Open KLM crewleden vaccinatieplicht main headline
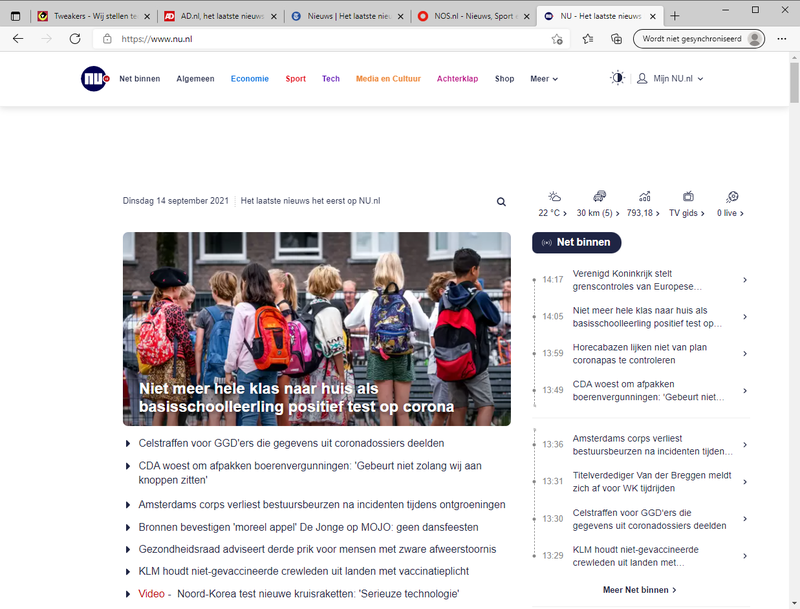The image size is (800, 609). (x=304, y=571)
